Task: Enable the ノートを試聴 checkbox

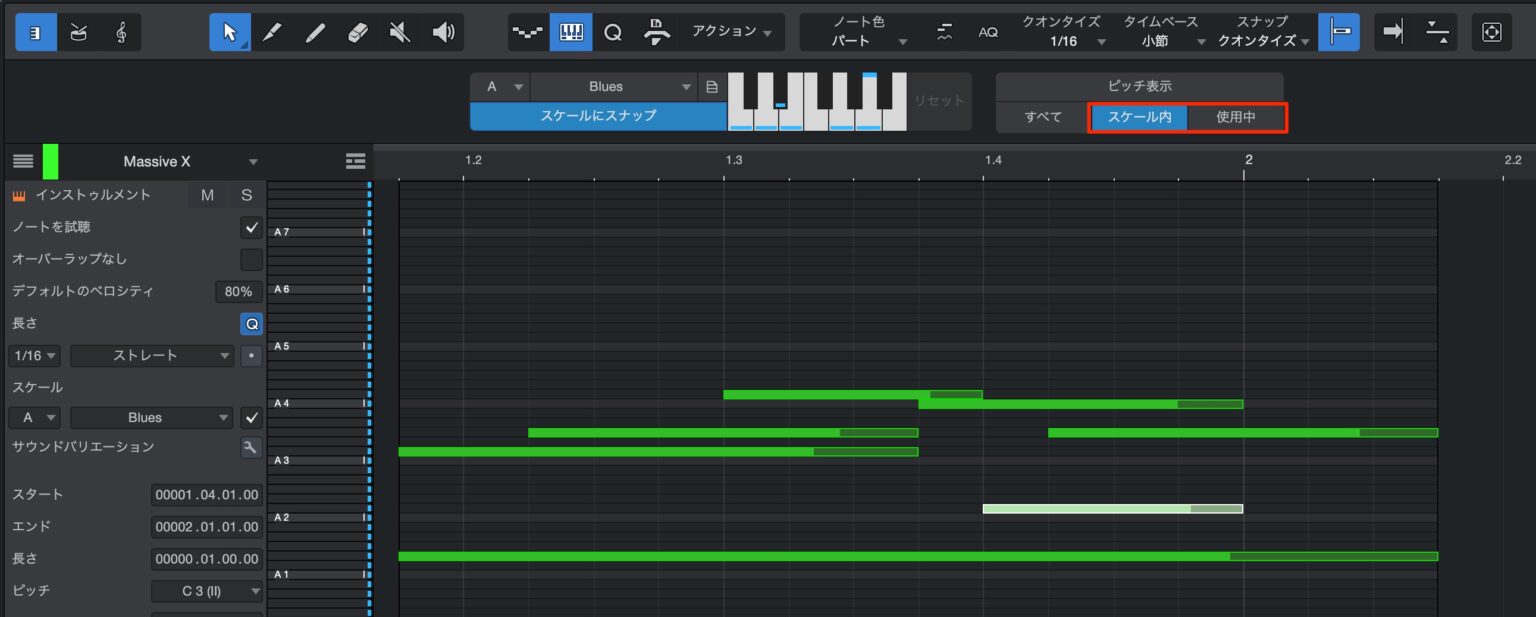Action: pyautogui.click(x=251, y=227)
